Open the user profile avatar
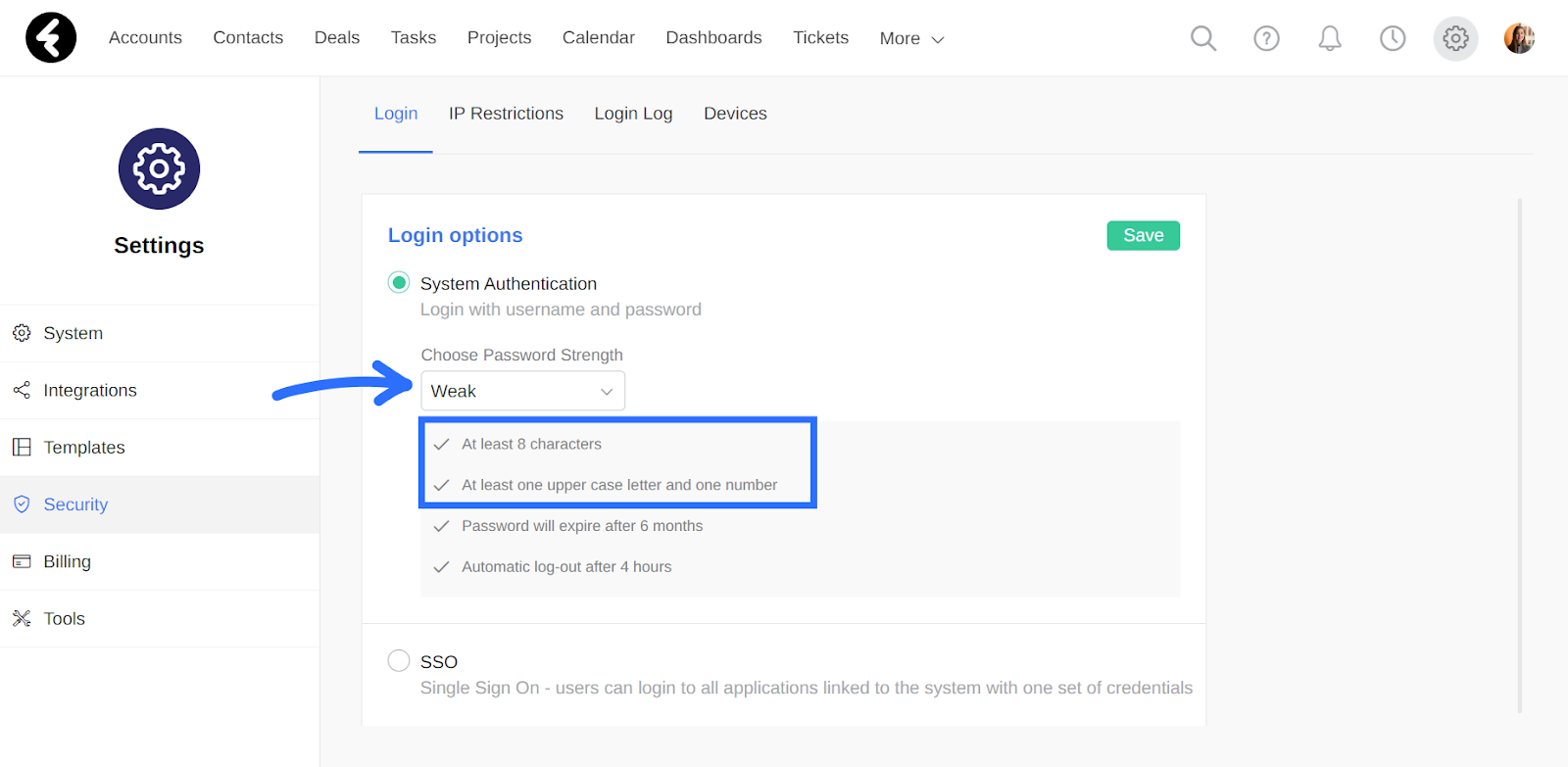1568x767 pixels. pos(1519,38)
